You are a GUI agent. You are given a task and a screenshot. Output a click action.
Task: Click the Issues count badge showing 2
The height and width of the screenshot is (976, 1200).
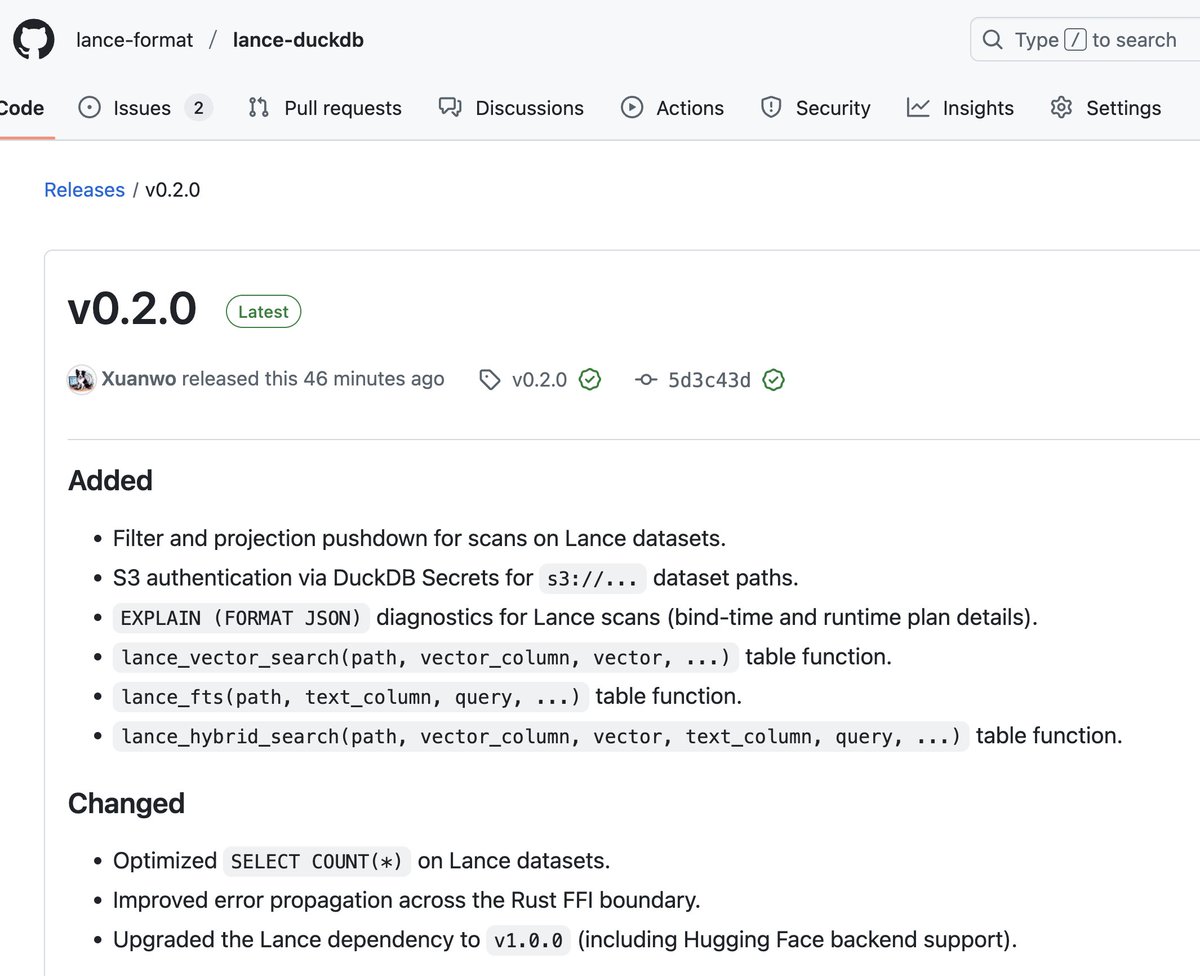[x=198, y=108]
